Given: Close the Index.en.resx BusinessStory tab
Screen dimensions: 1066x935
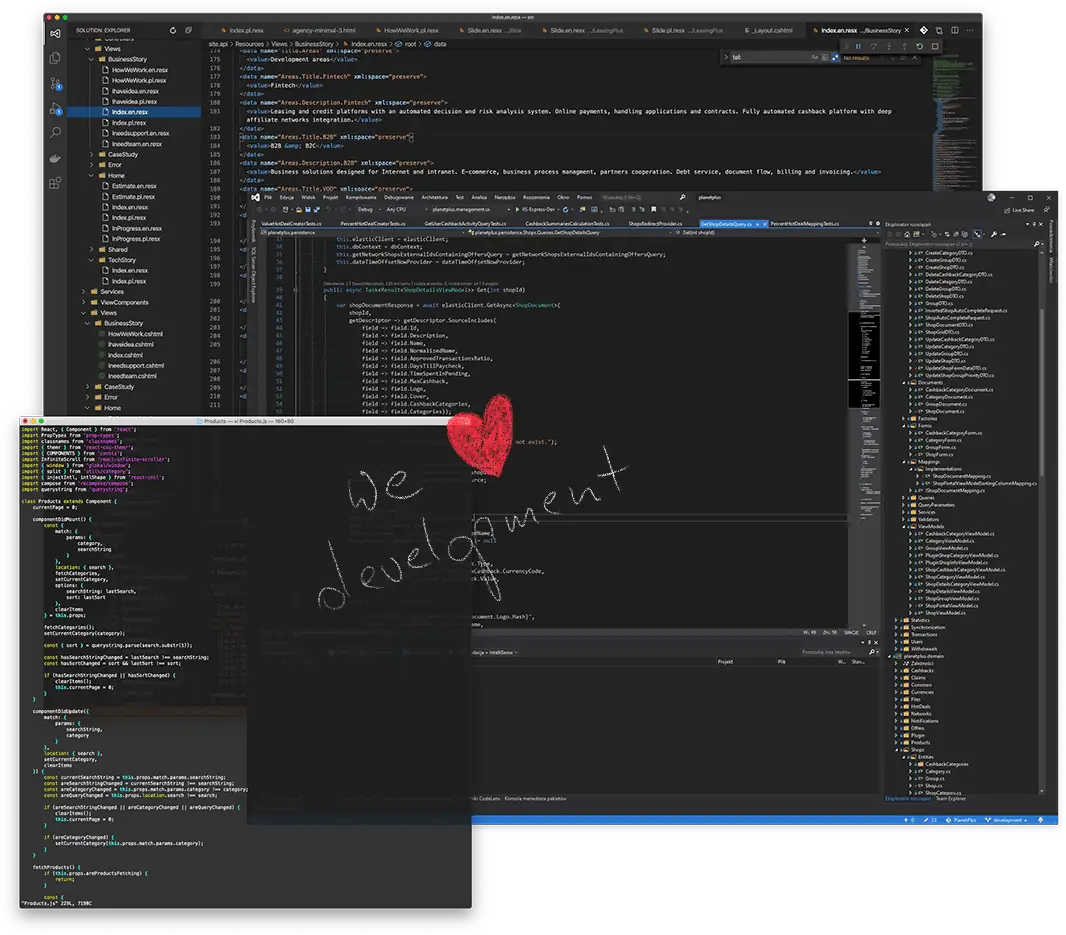Looking at the screenshot, I should point(906,30).
